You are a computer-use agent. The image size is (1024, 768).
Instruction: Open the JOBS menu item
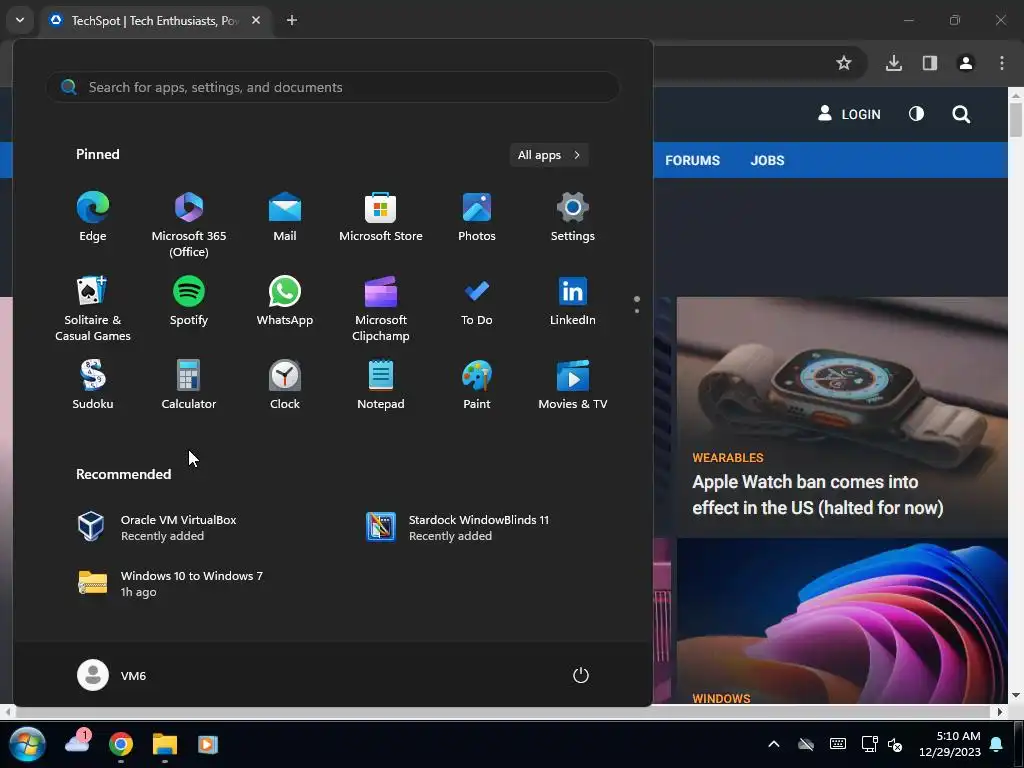[x=767, y=160]
